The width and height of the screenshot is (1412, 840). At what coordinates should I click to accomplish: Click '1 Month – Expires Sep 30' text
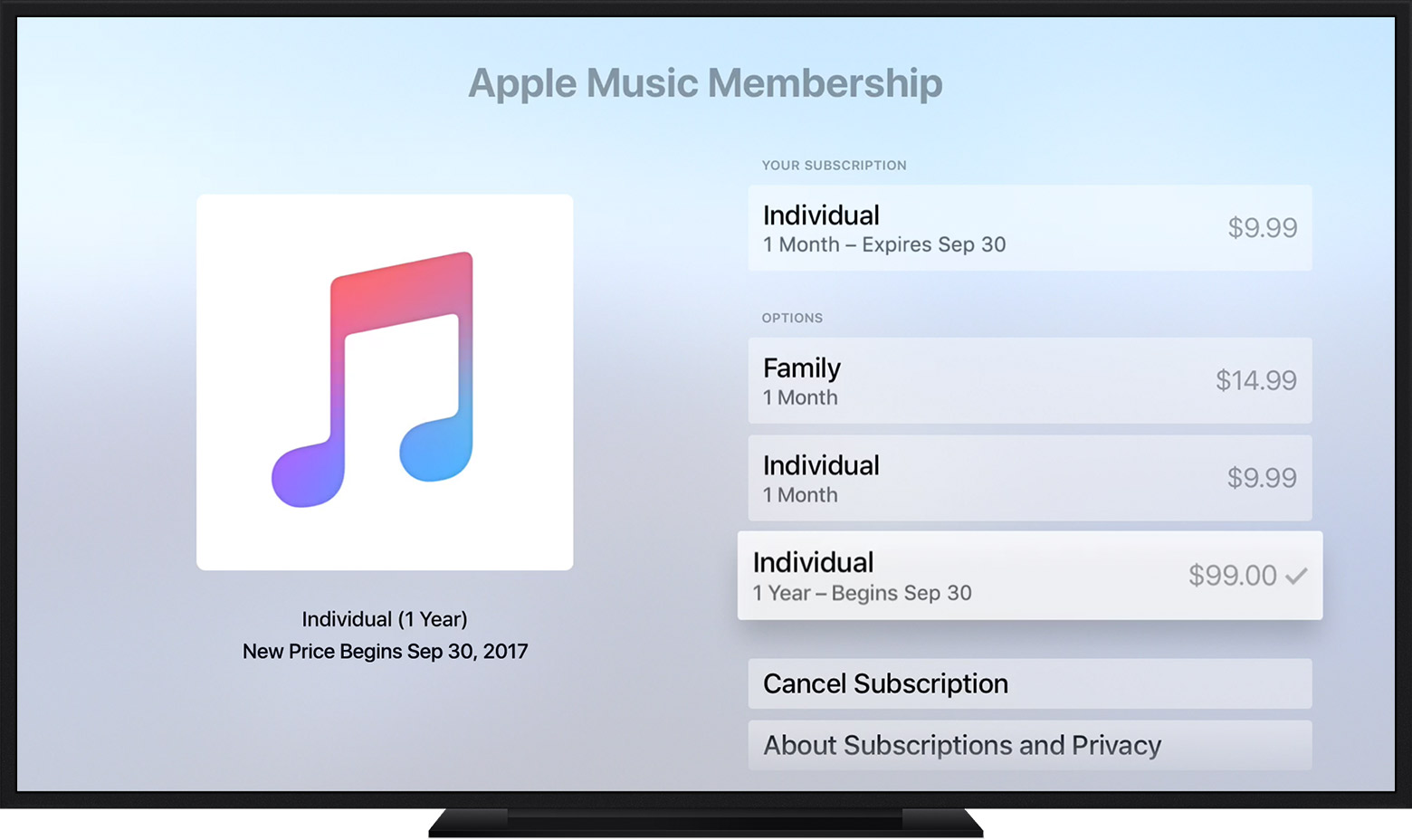click(x=884, y=244)
